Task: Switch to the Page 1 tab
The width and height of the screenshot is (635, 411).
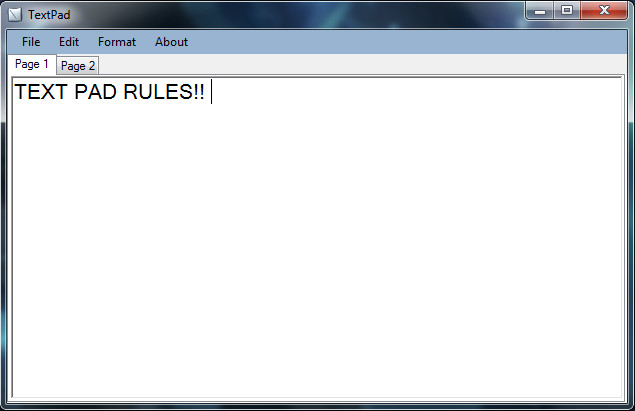Action: (32, 64)
